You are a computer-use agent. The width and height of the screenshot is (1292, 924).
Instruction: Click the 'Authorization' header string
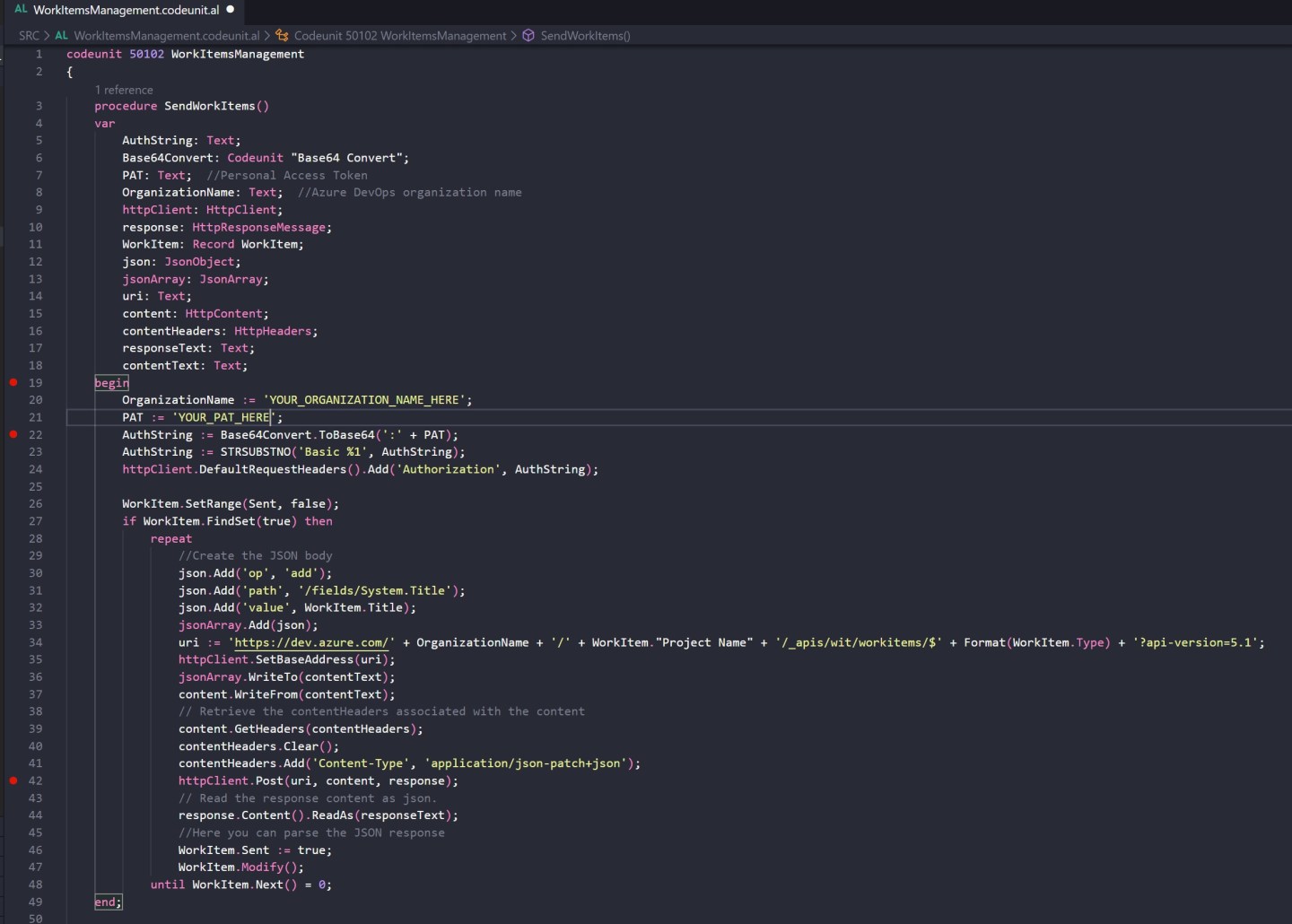[448, 469]
